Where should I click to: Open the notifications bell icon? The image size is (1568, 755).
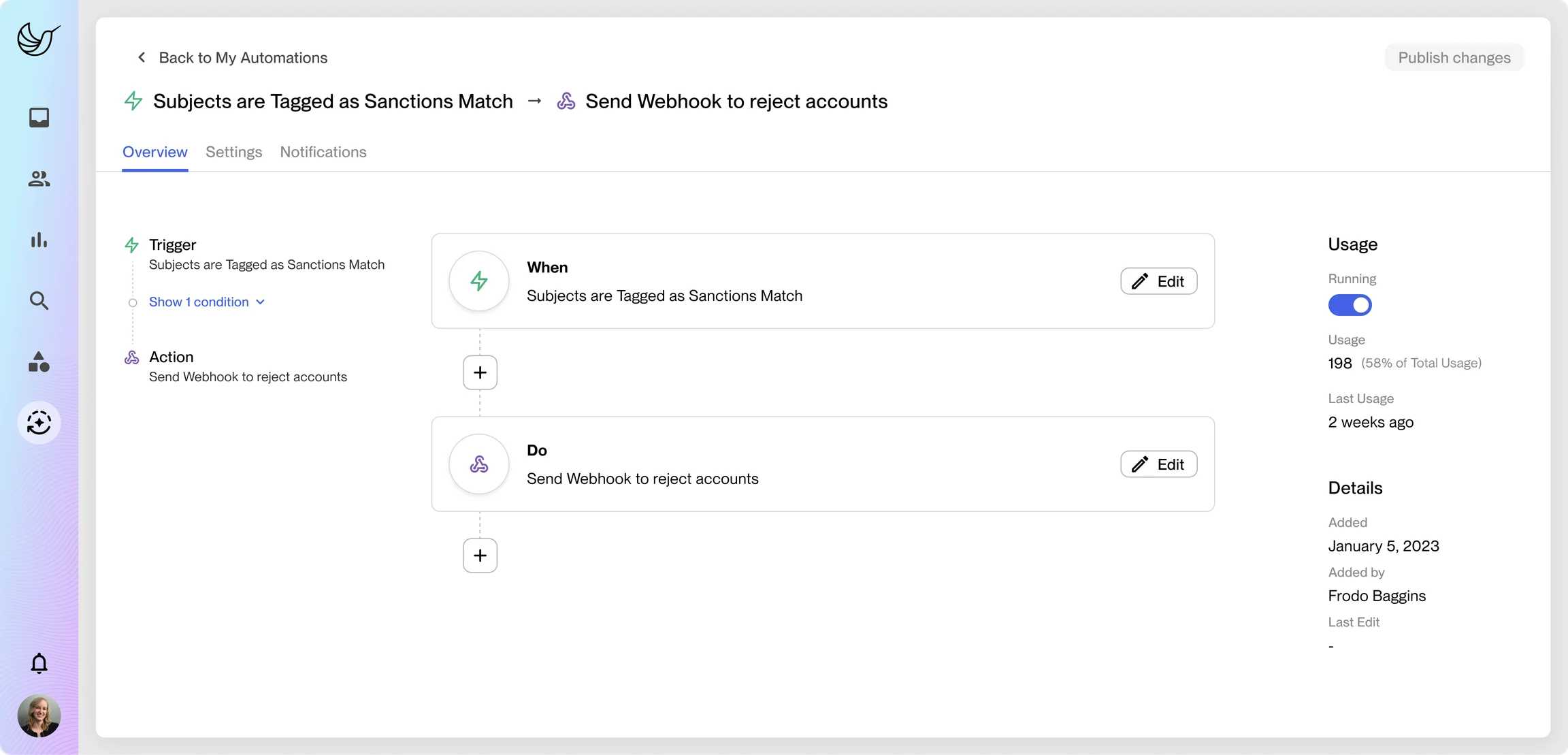(39, 663)
